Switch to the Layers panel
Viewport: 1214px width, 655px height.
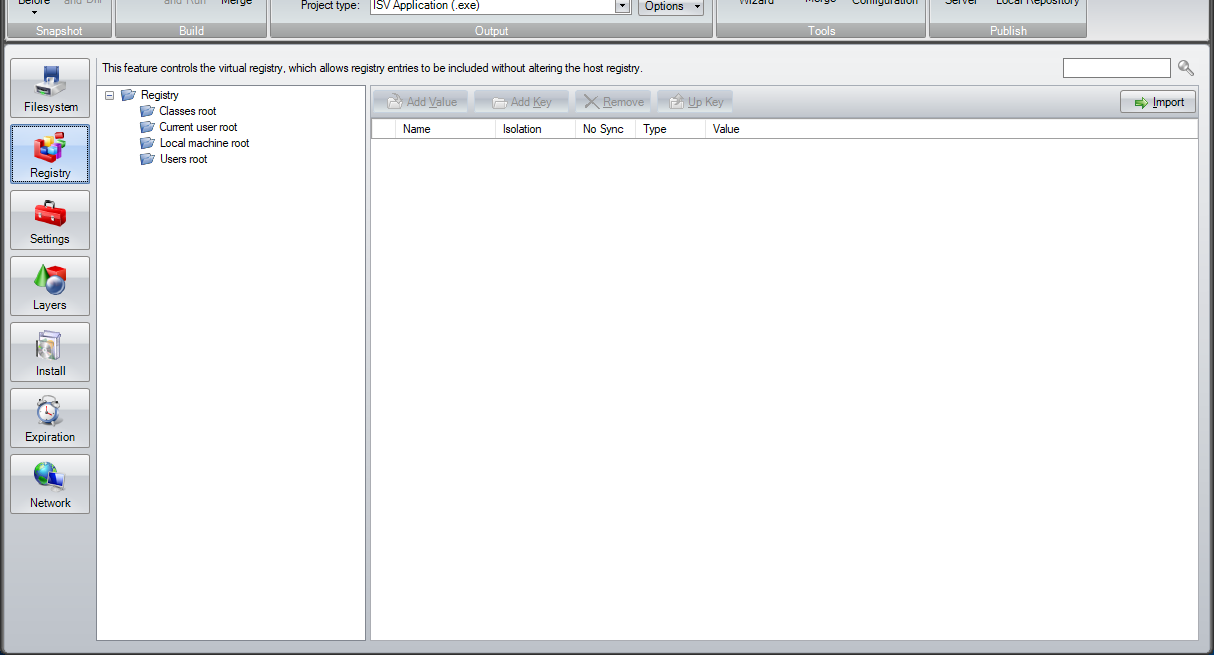tap(49, 286)
